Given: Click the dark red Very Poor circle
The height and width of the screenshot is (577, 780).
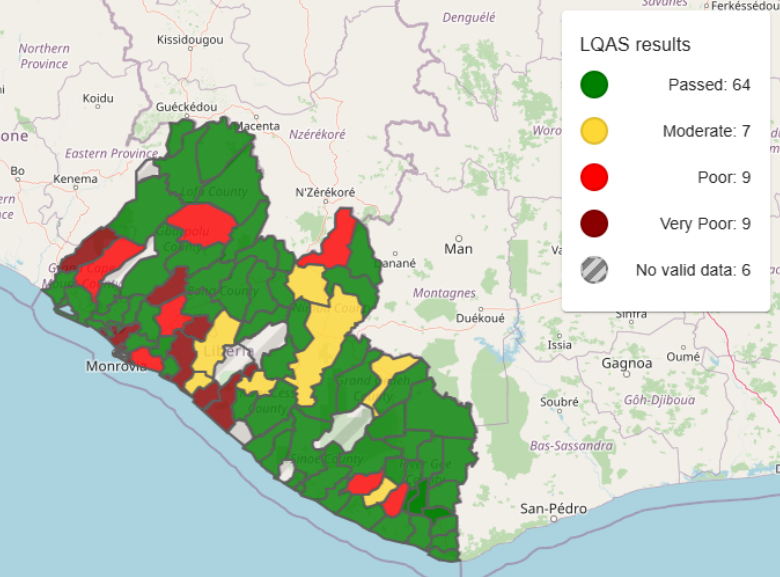Looking at the screenshot, I should 594,223.
